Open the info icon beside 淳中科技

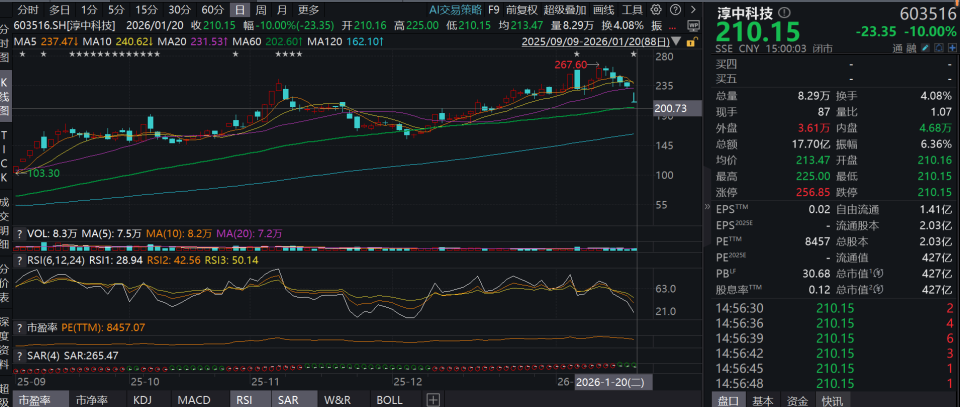(x=786, y=12)
